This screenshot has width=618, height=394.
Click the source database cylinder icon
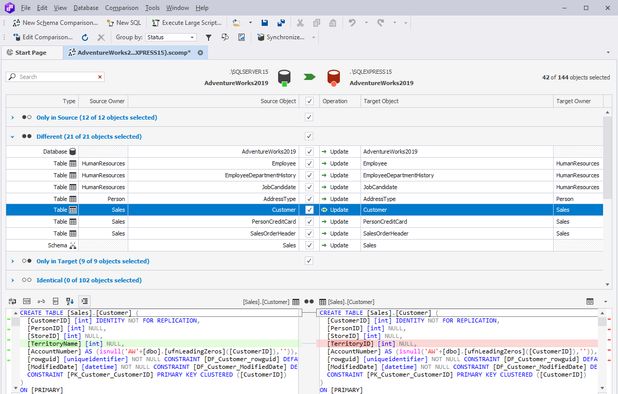pyautogui.click(x=284, y=77)
